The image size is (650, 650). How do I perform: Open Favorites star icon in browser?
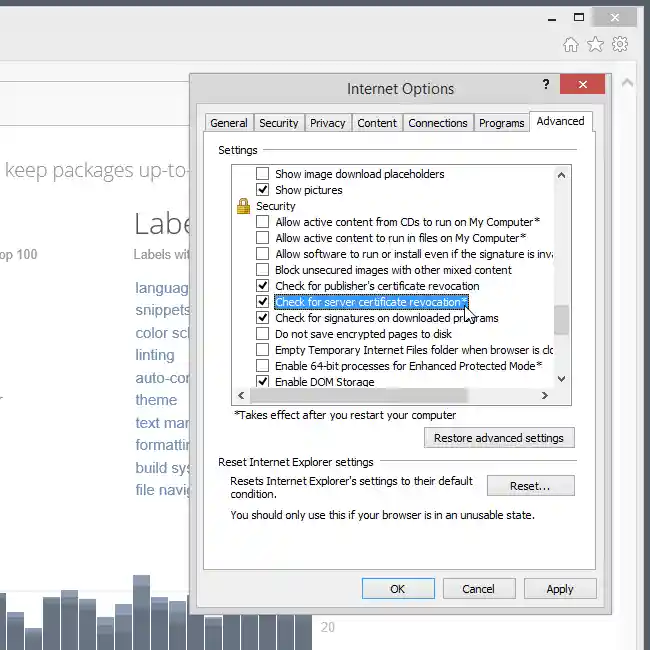click(595, 44)
